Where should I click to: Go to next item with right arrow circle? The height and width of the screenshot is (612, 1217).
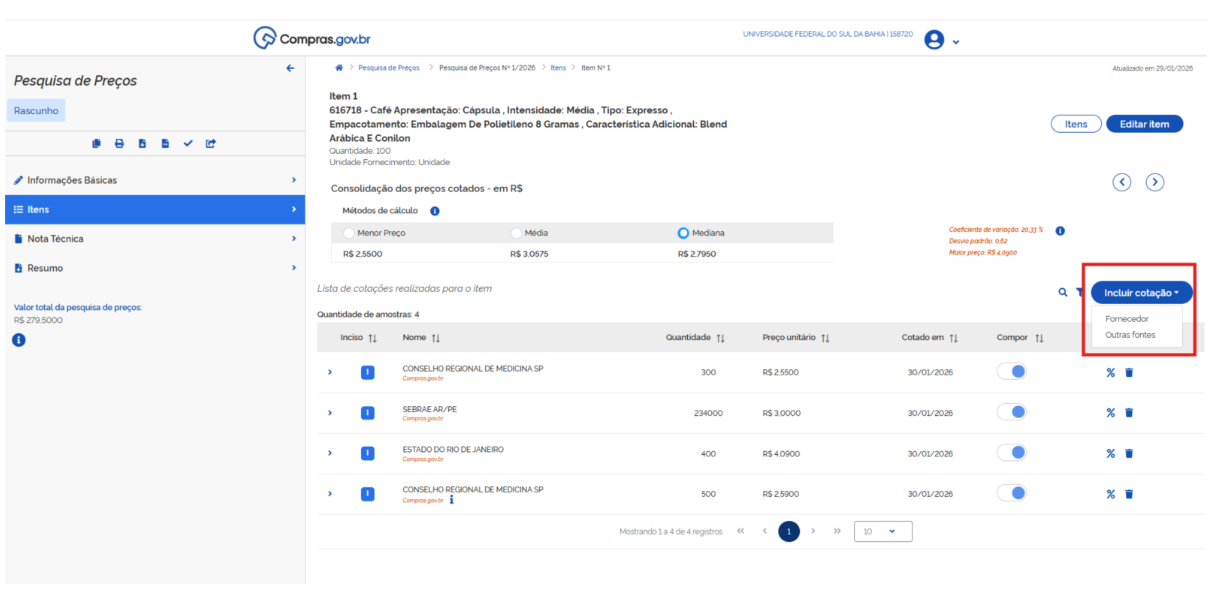[1155, 182]
